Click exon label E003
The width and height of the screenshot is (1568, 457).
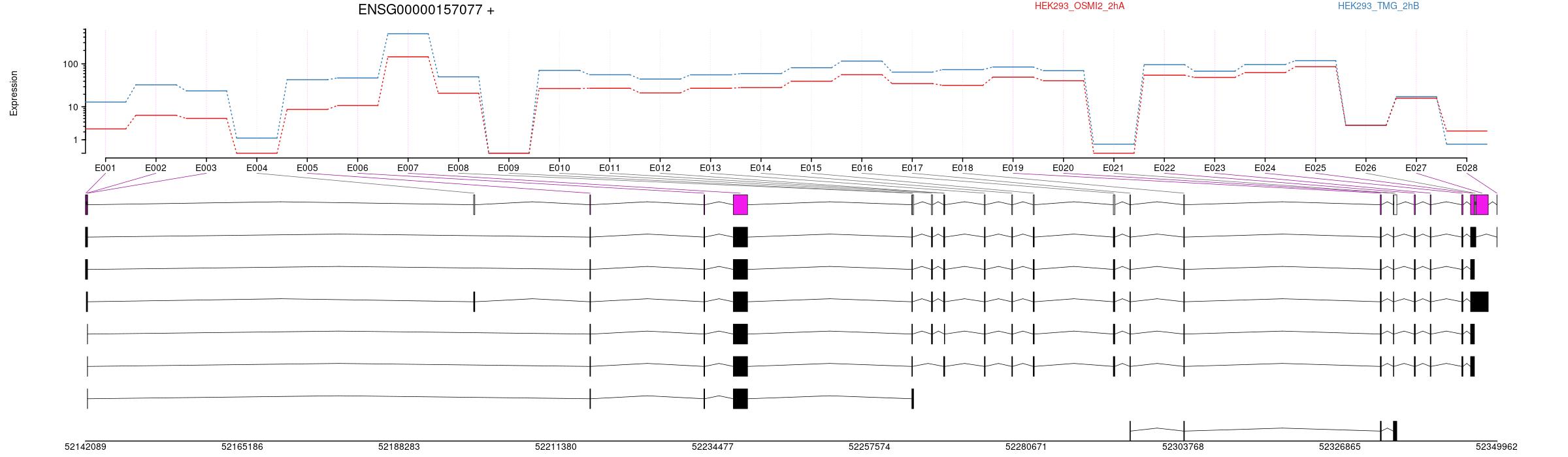[206, 168]
